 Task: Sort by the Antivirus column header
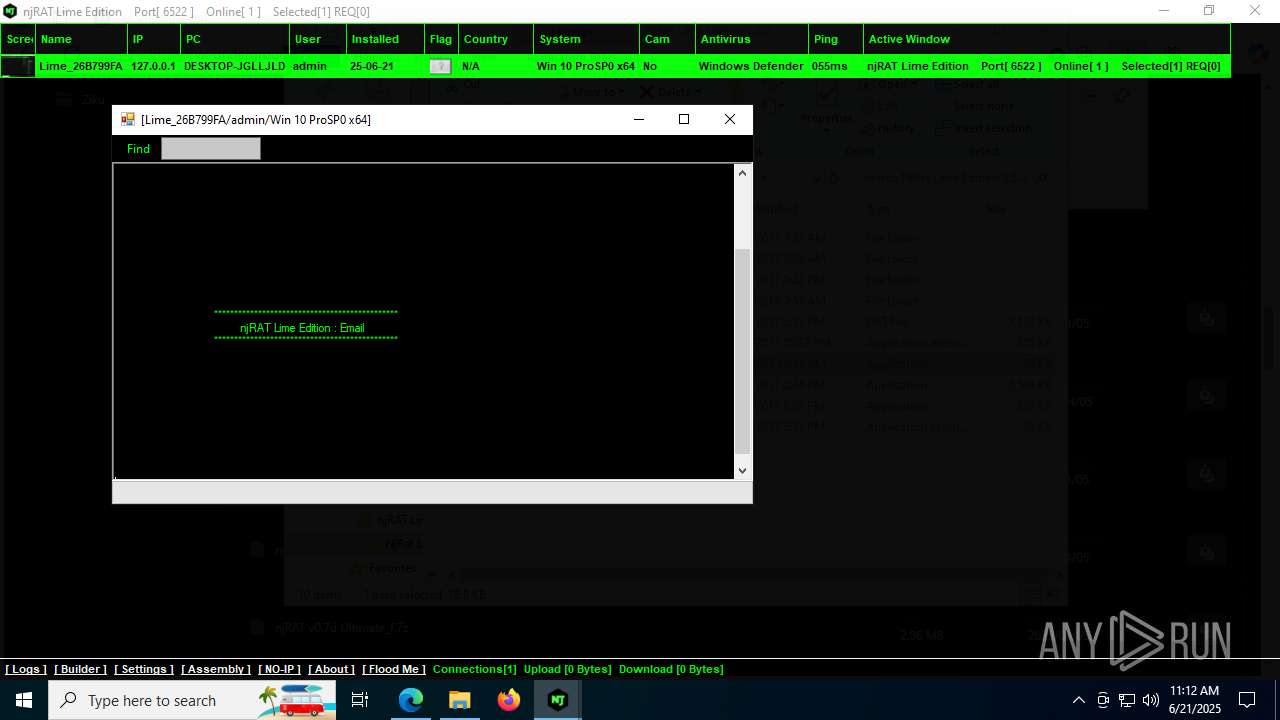752,39
